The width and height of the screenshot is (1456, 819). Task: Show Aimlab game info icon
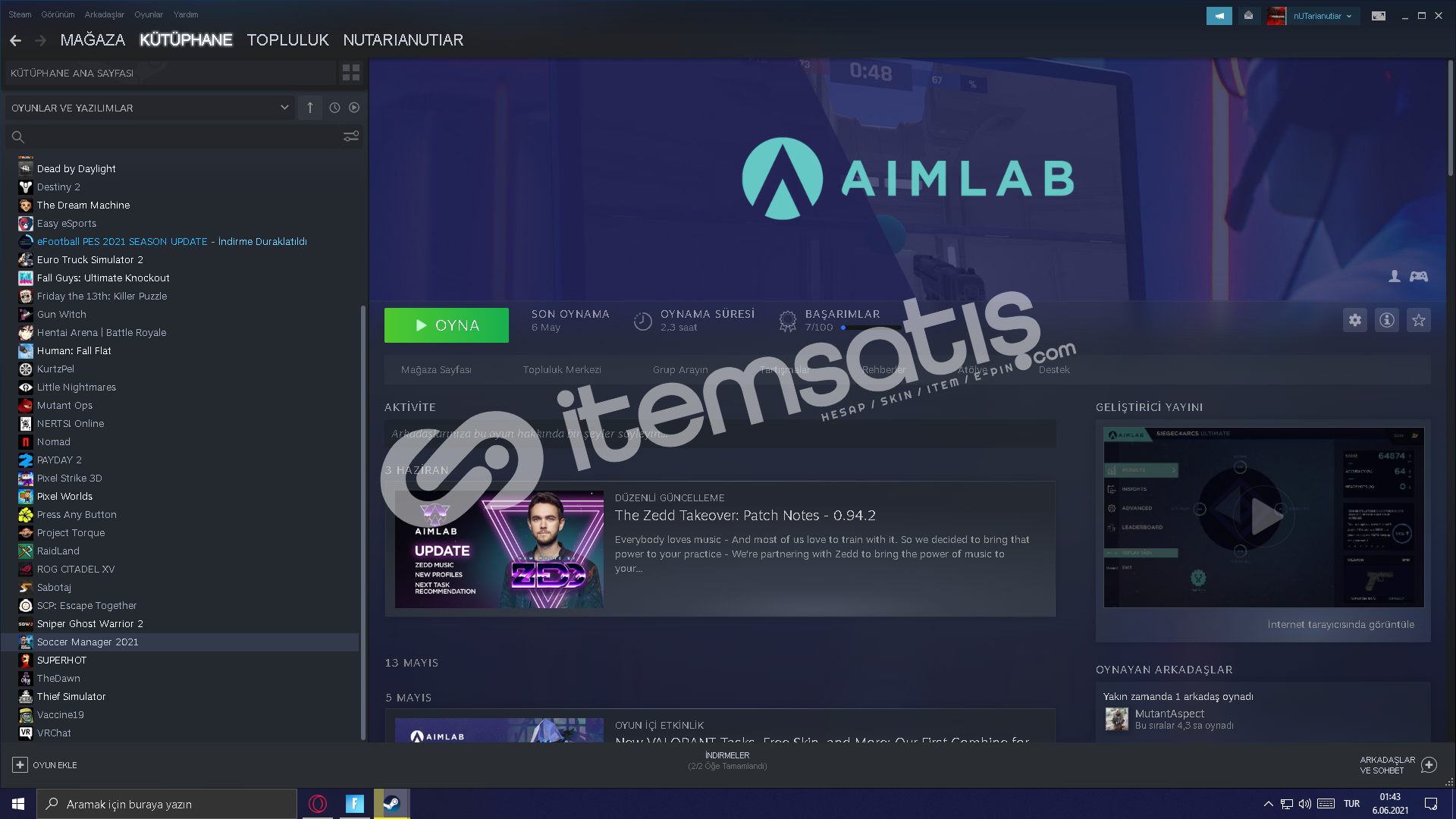pos(1387,320)
